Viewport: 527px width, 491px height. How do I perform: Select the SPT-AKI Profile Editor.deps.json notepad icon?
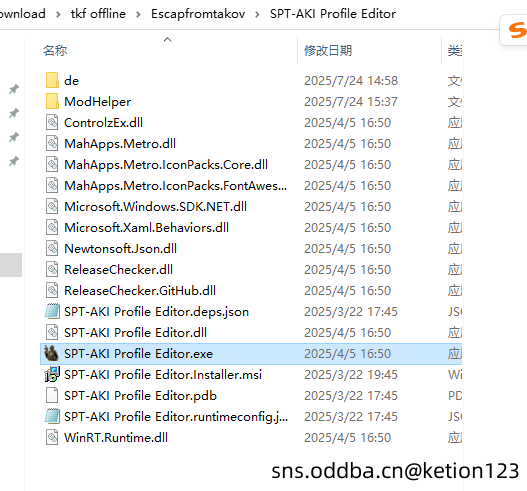pos(52,311)
